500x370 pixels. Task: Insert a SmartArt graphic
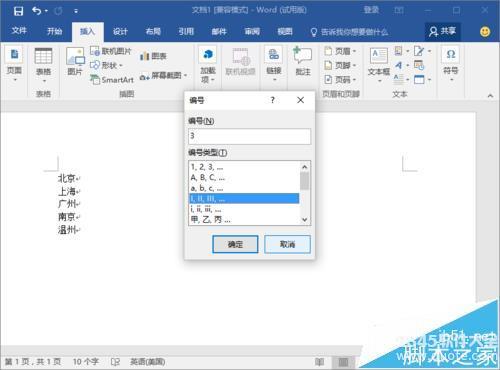coord(112,80)
